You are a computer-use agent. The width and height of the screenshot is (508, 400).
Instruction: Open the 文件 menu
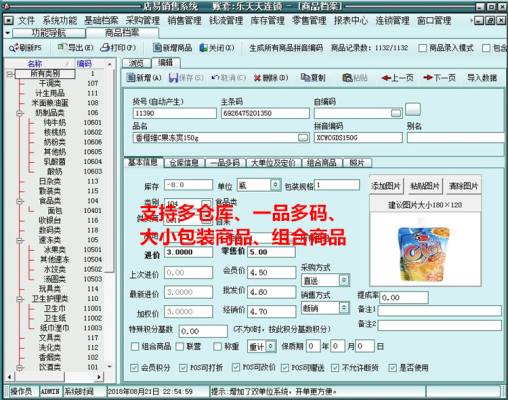[26, 21]
